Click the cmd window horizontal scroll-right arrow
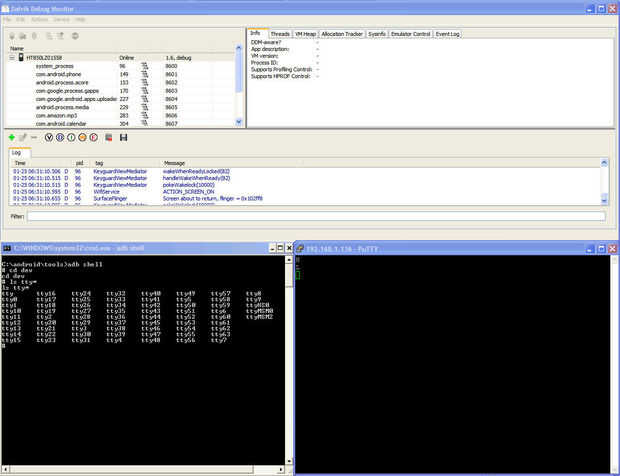The height and width of the screenshot is (476, 620). click(281, 469)
